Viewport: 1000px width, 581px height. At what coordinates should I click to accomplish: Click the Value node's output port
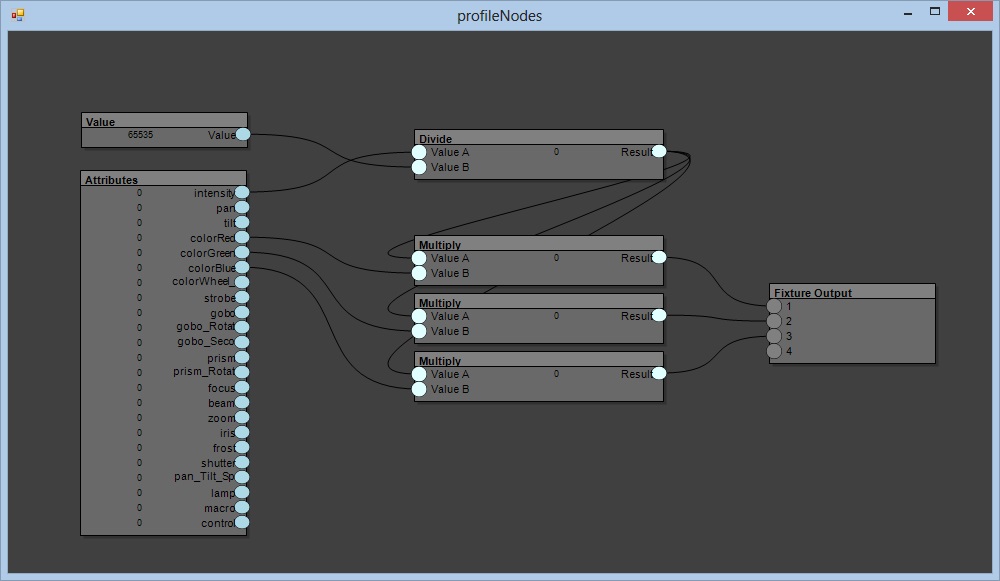[243, 134]
